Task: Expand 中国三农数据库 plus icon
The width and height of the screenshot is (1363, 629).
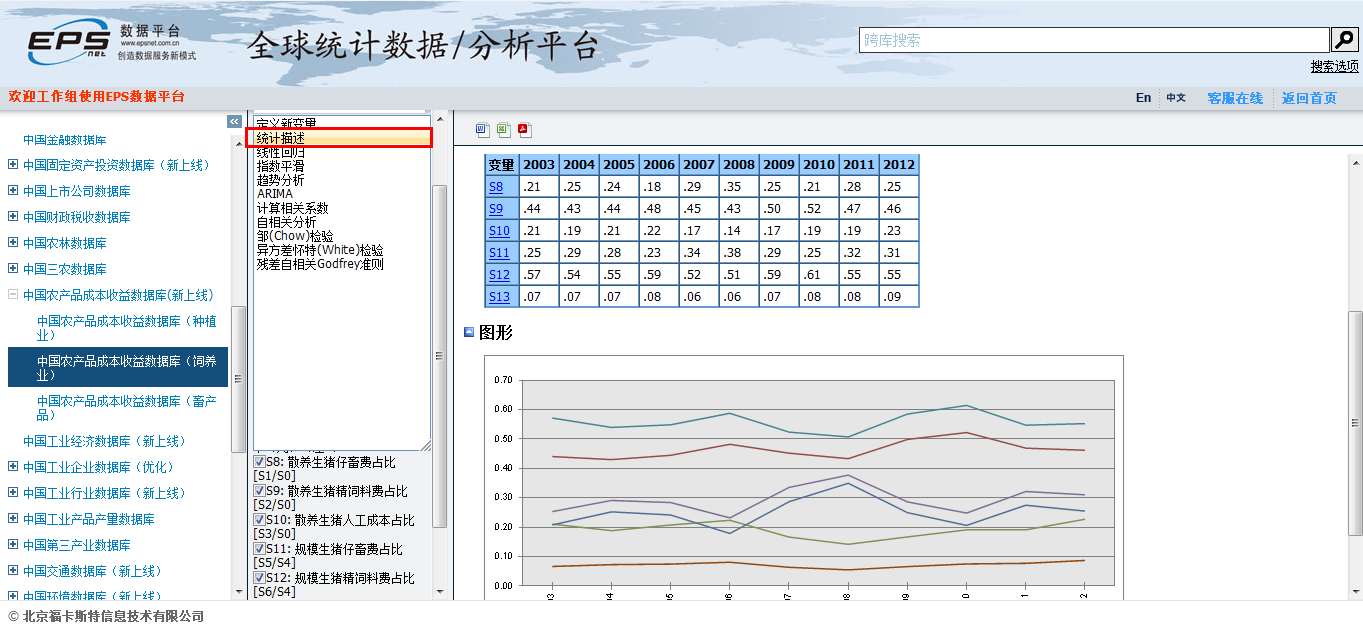Action: pos(13,269)
